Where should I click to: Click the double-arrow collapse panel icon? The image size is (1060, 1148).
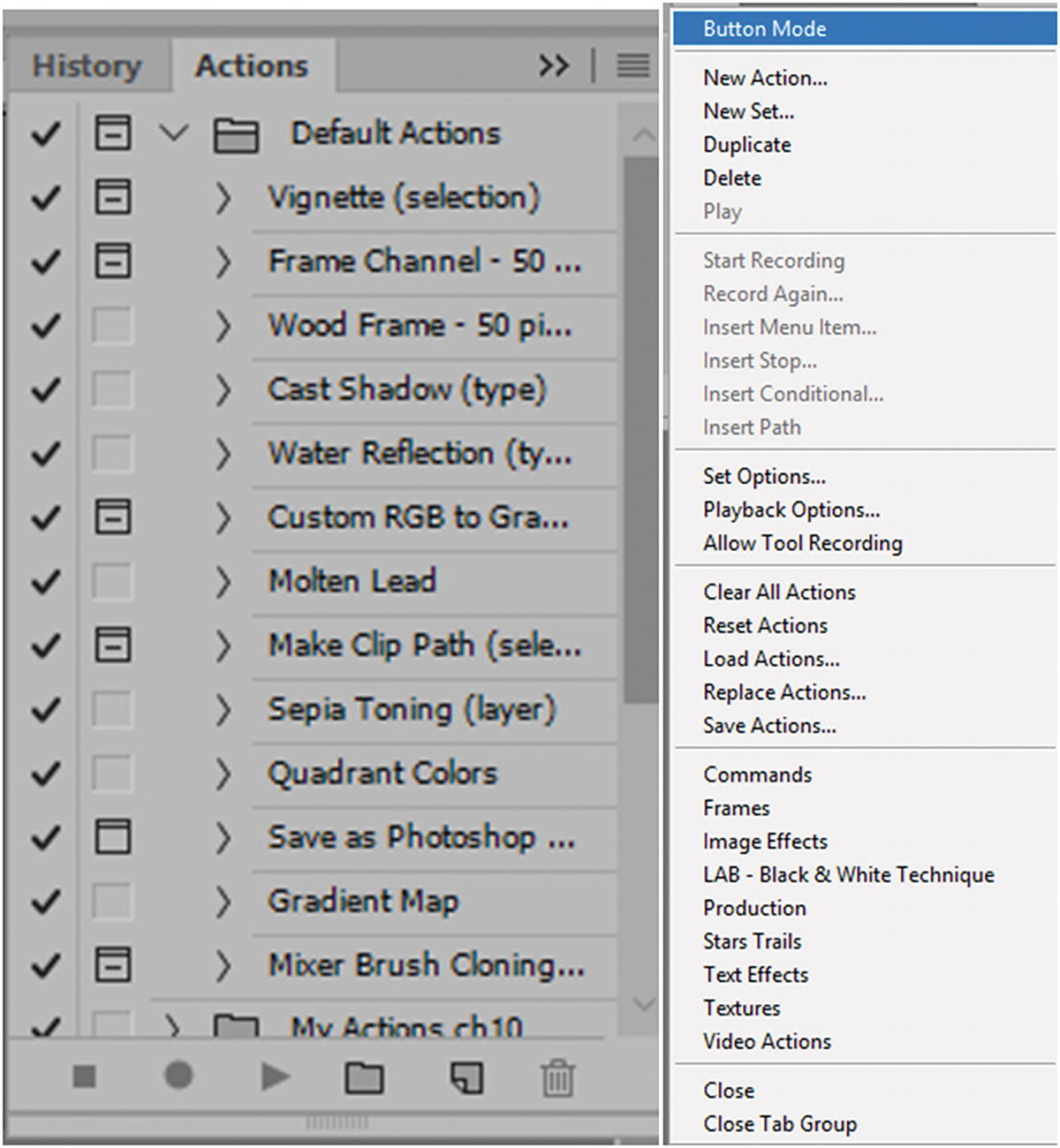(x=554, y=65)
